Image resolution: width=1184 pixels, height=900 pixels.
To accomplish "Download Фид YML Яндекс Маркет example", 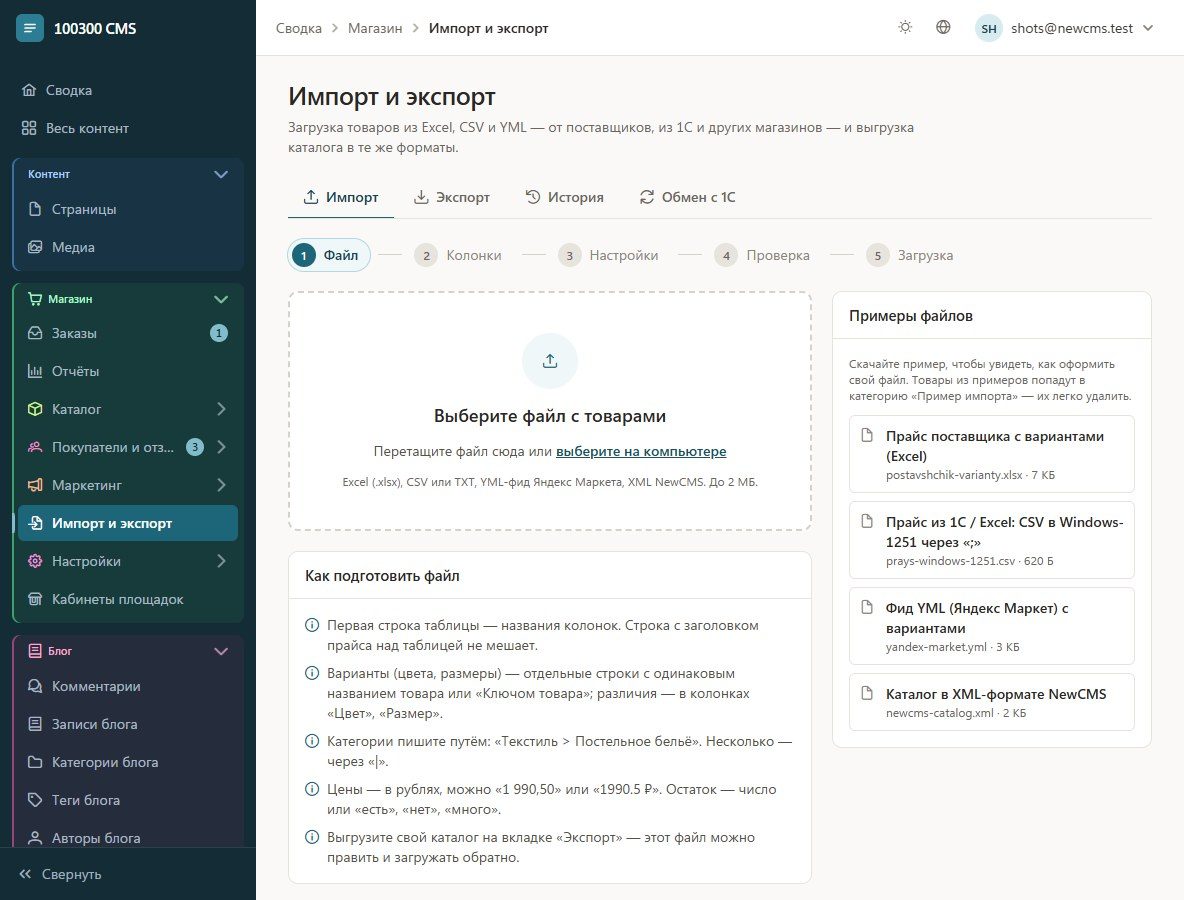I will (991, 626).
